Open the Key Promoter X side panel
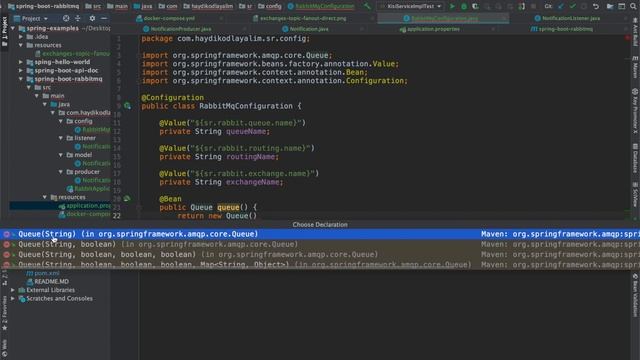Viewport: 640px width, 360px height. 635,111
